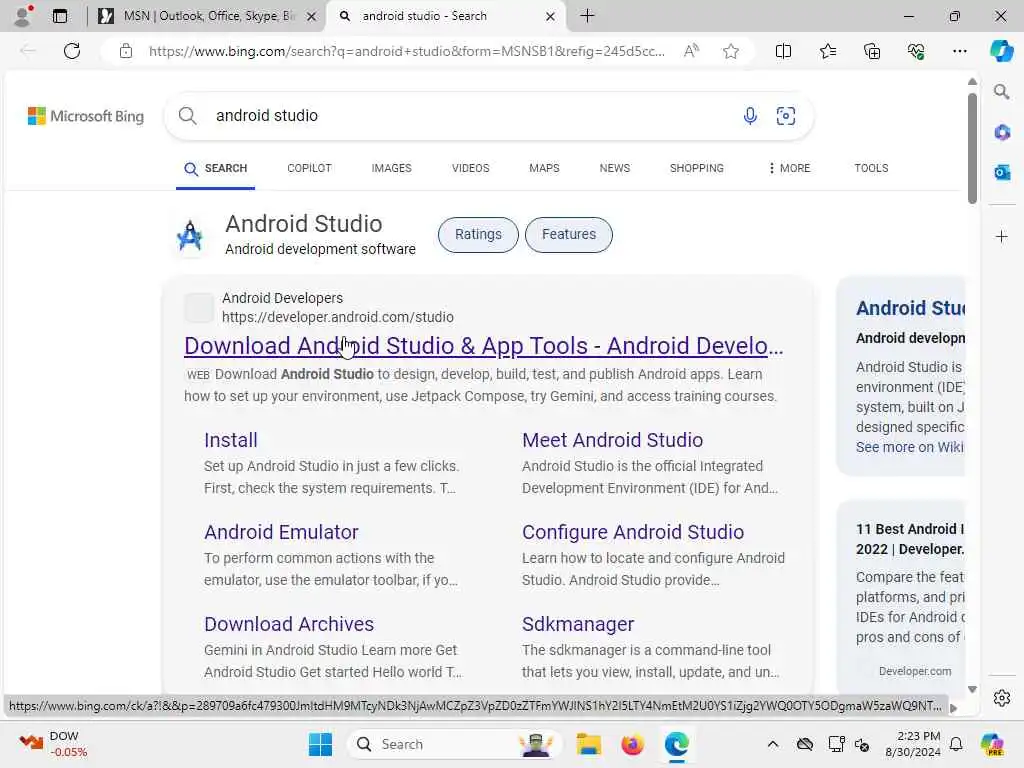Viewport: 1024px width, 768px height.
Task: Open the TOOLS options on Bing
Action: pos(871,168)
